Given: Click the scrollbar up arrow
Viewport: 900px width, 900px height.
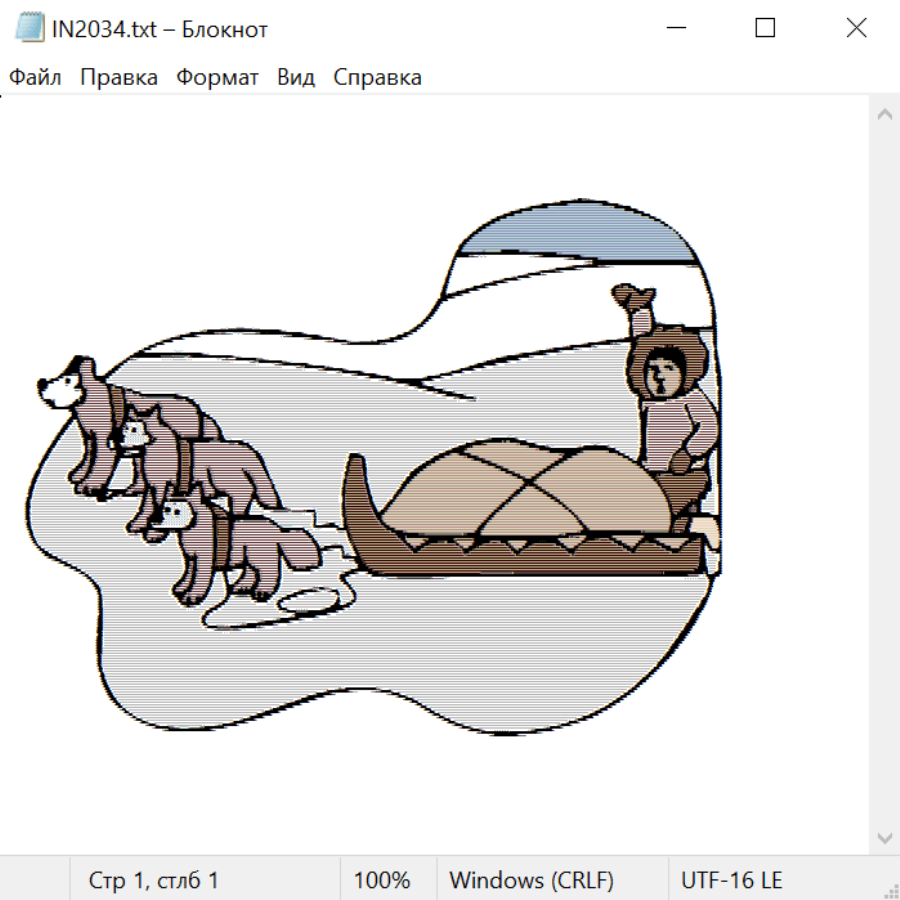Looking at the screenshot, I should 884,115.
